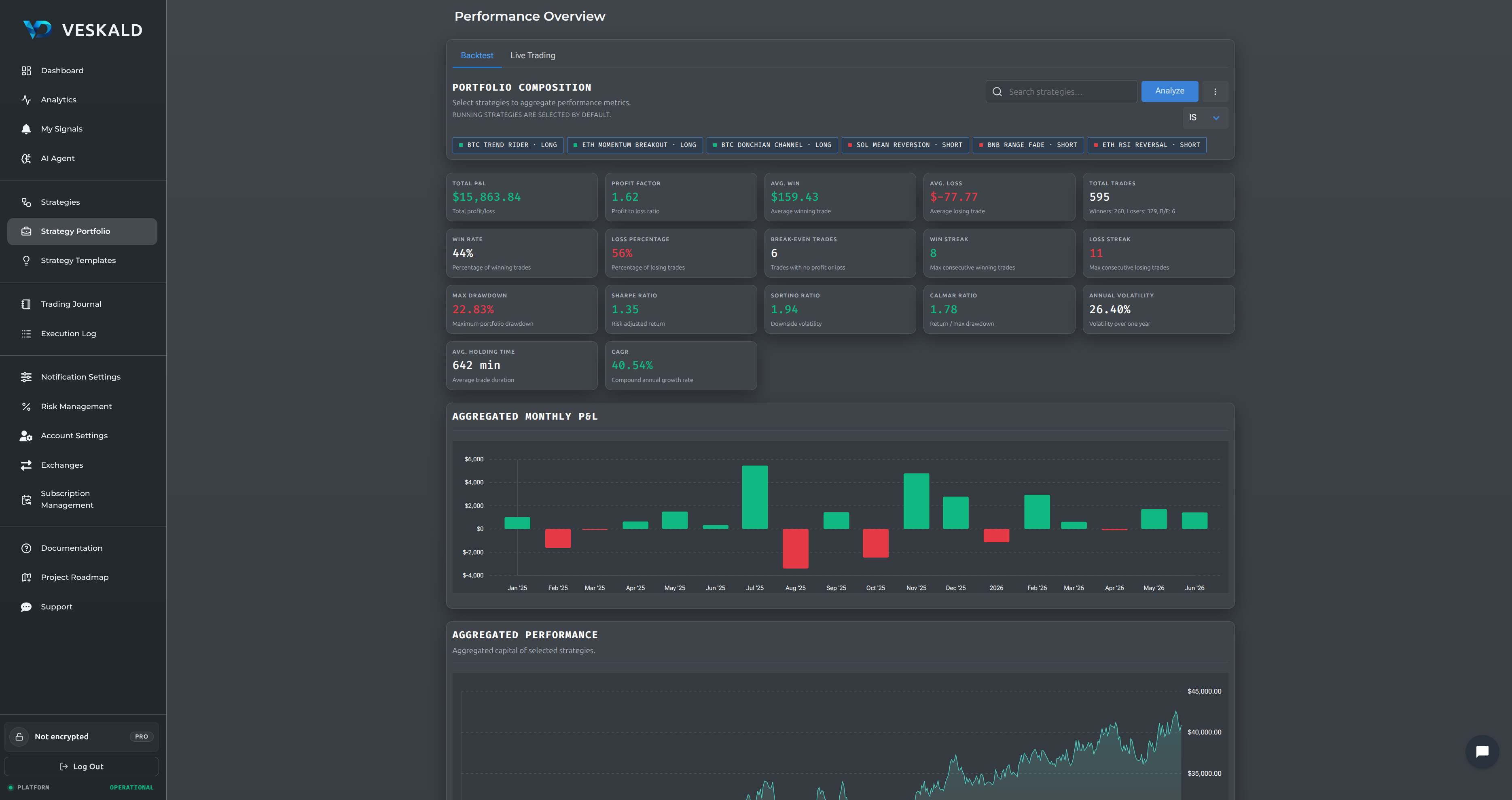
Task: Deselect the SOL Mean Reversion Short chip
Action: [x=905, y=145]
